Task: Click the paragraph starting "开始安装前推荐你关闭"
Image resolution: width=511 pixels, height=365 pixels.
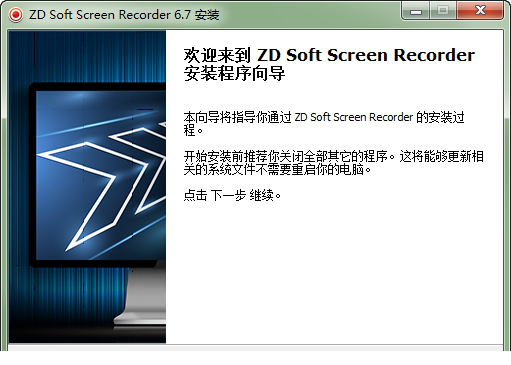Action: tap(333, 163)
